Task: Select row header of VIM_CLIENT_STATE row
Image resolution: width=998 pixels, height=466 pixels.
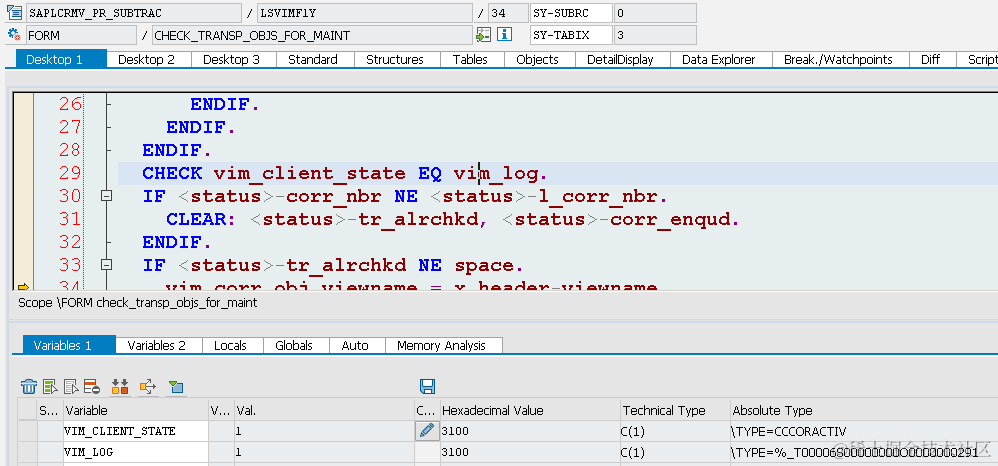Action: [x=27, y=431]
